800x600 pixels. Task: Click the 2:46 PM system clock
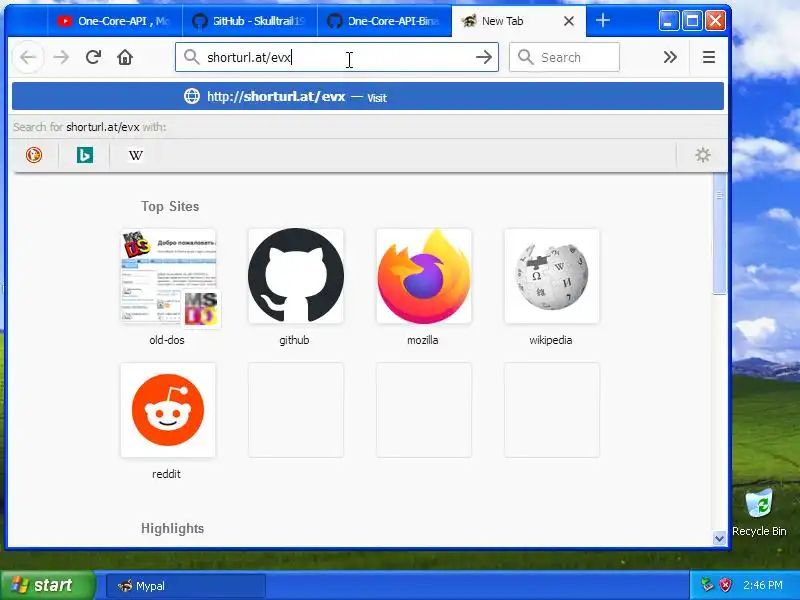(763, 585)
